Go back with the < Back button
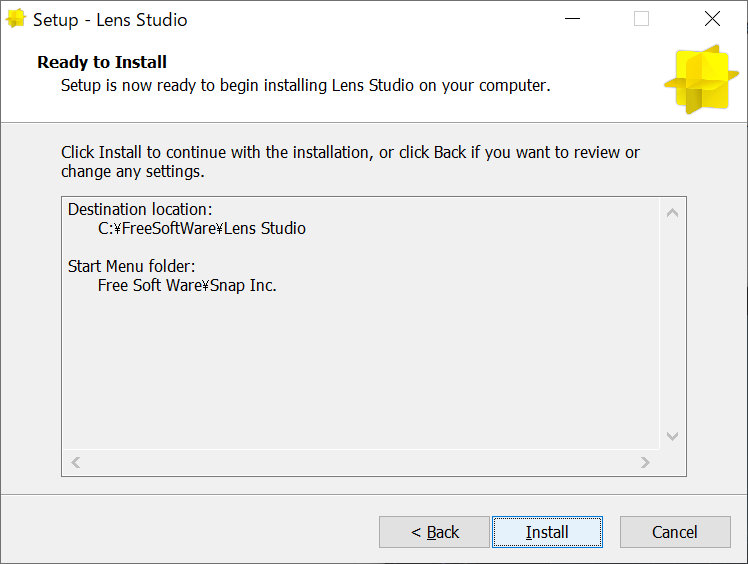This screenshot has height=564, width=748. point(435,532)
